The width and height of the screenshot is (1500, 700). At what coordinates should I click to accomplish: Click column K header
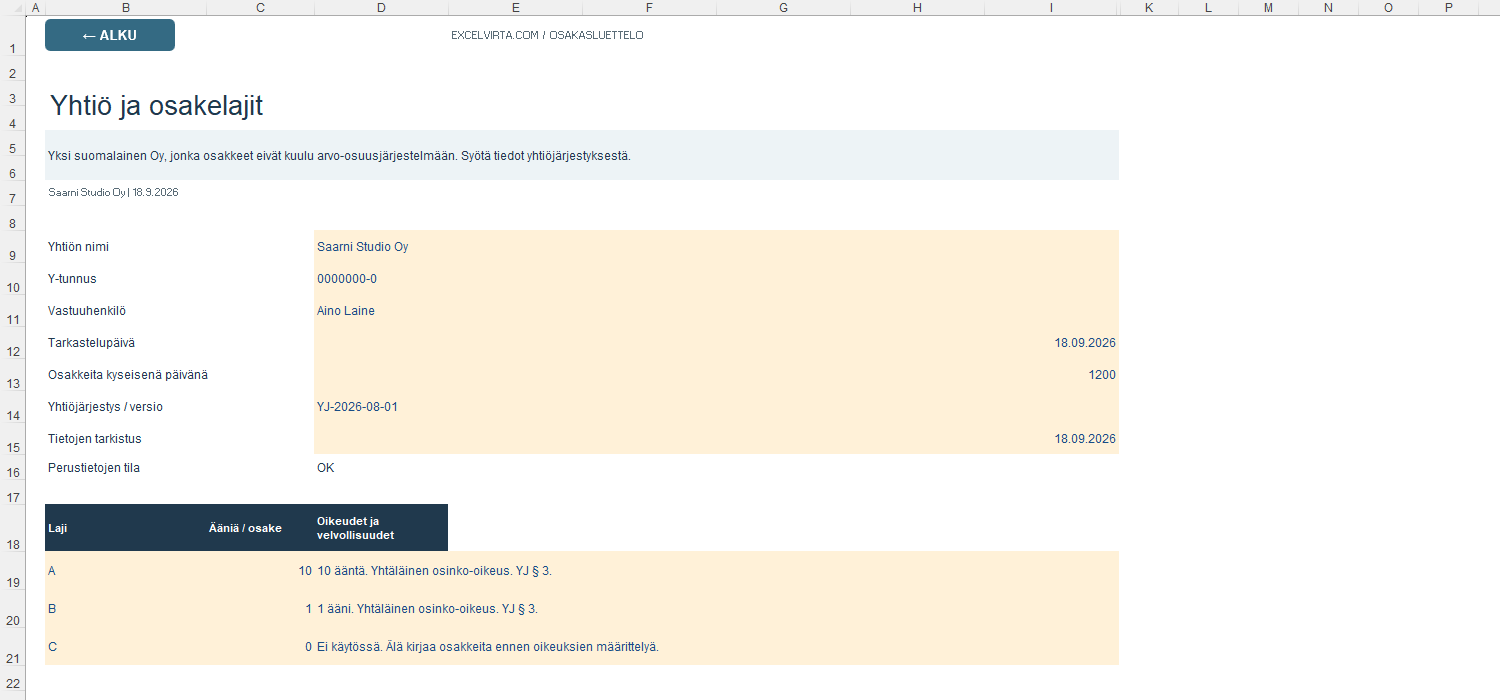tap(1148, 8)
